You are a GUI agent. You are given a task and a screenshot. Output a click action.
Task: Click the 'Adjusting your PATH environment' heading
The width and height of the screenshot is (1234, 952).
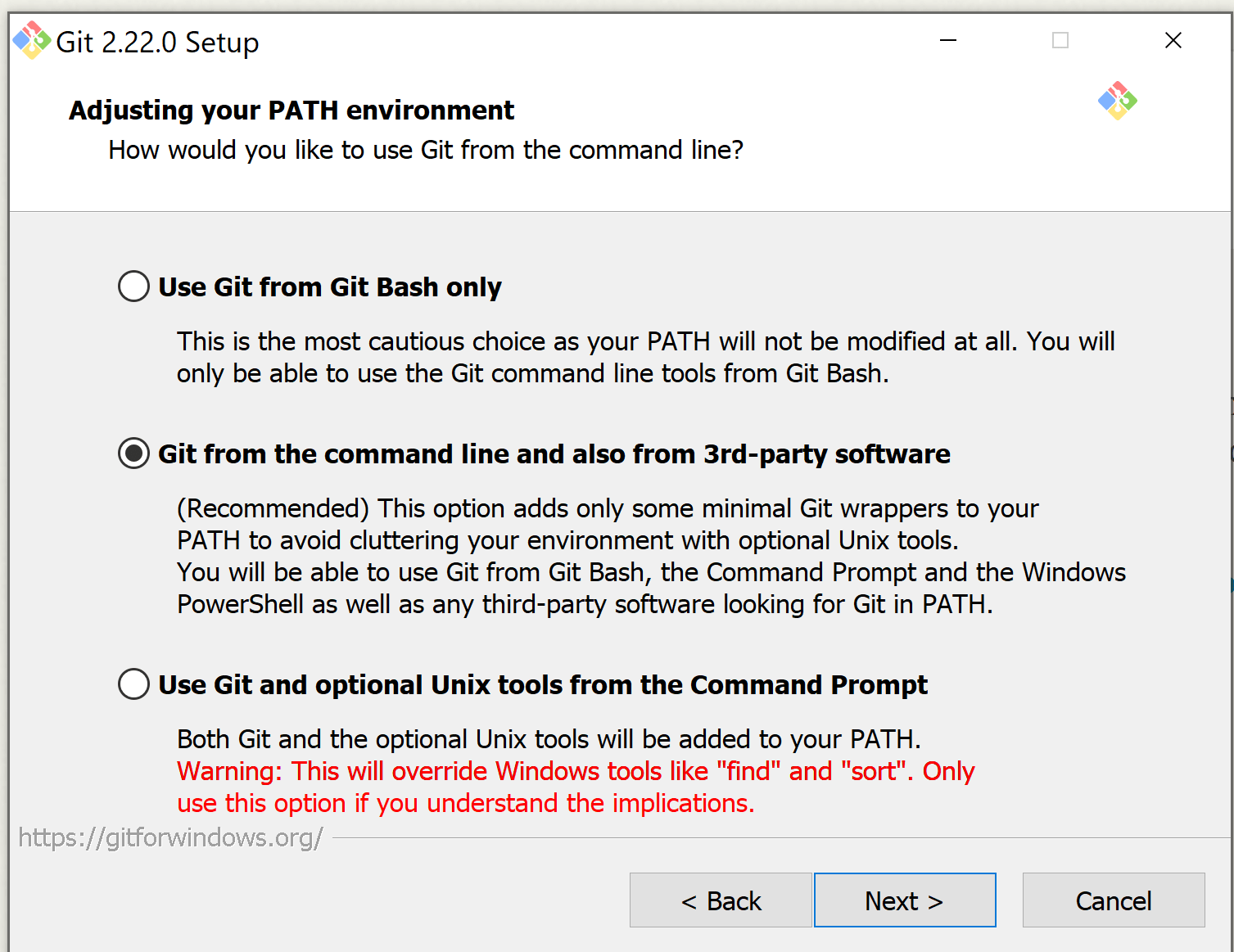292,110
